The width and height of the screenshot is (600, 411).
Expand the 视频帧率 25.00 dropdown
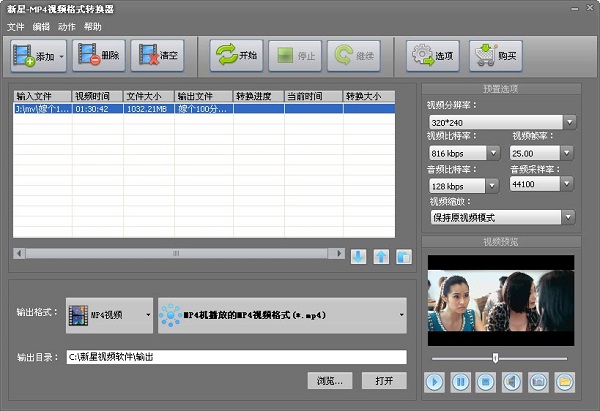click(567, 153)
